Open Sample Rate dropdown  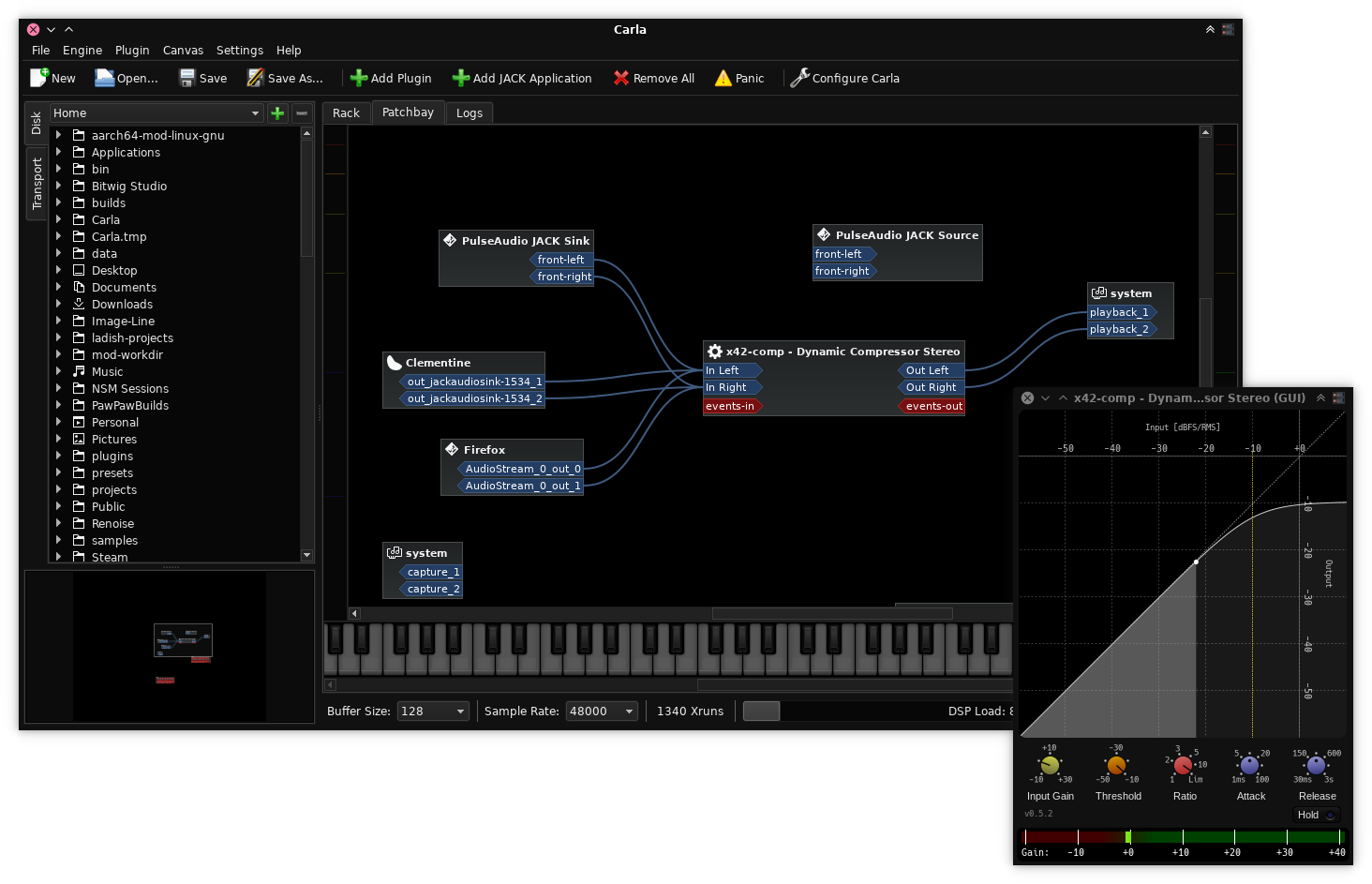[x=602, y=712]
